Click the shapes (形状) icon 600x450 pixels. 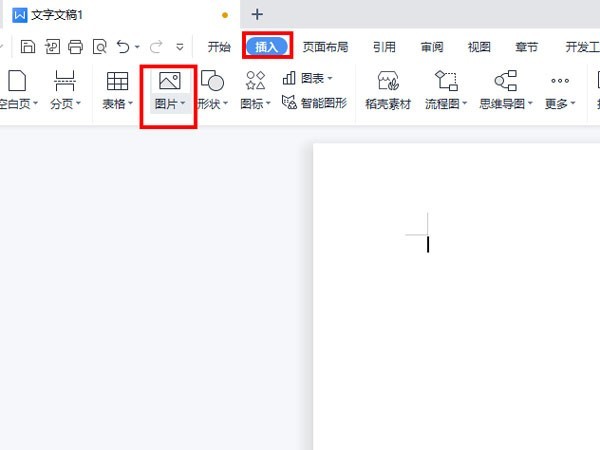(x=212, y=81)
